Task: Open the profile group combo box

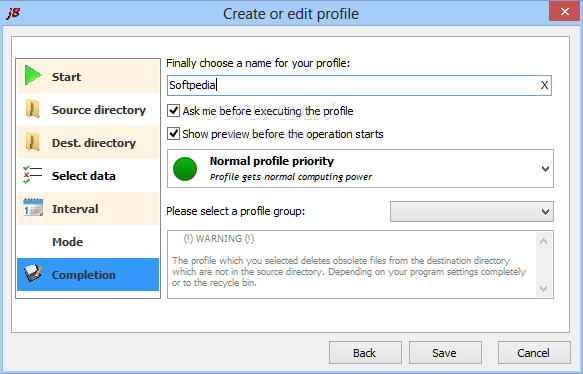Action: 472,212
